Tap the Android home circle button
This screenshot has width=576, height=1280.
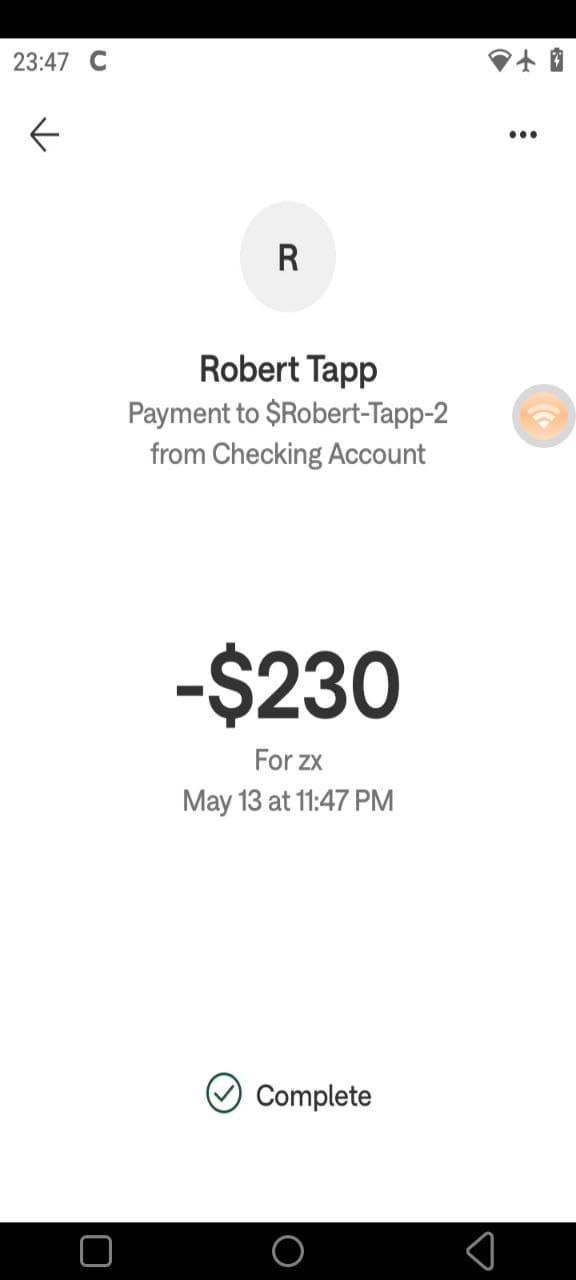(x=288, y=1250)
